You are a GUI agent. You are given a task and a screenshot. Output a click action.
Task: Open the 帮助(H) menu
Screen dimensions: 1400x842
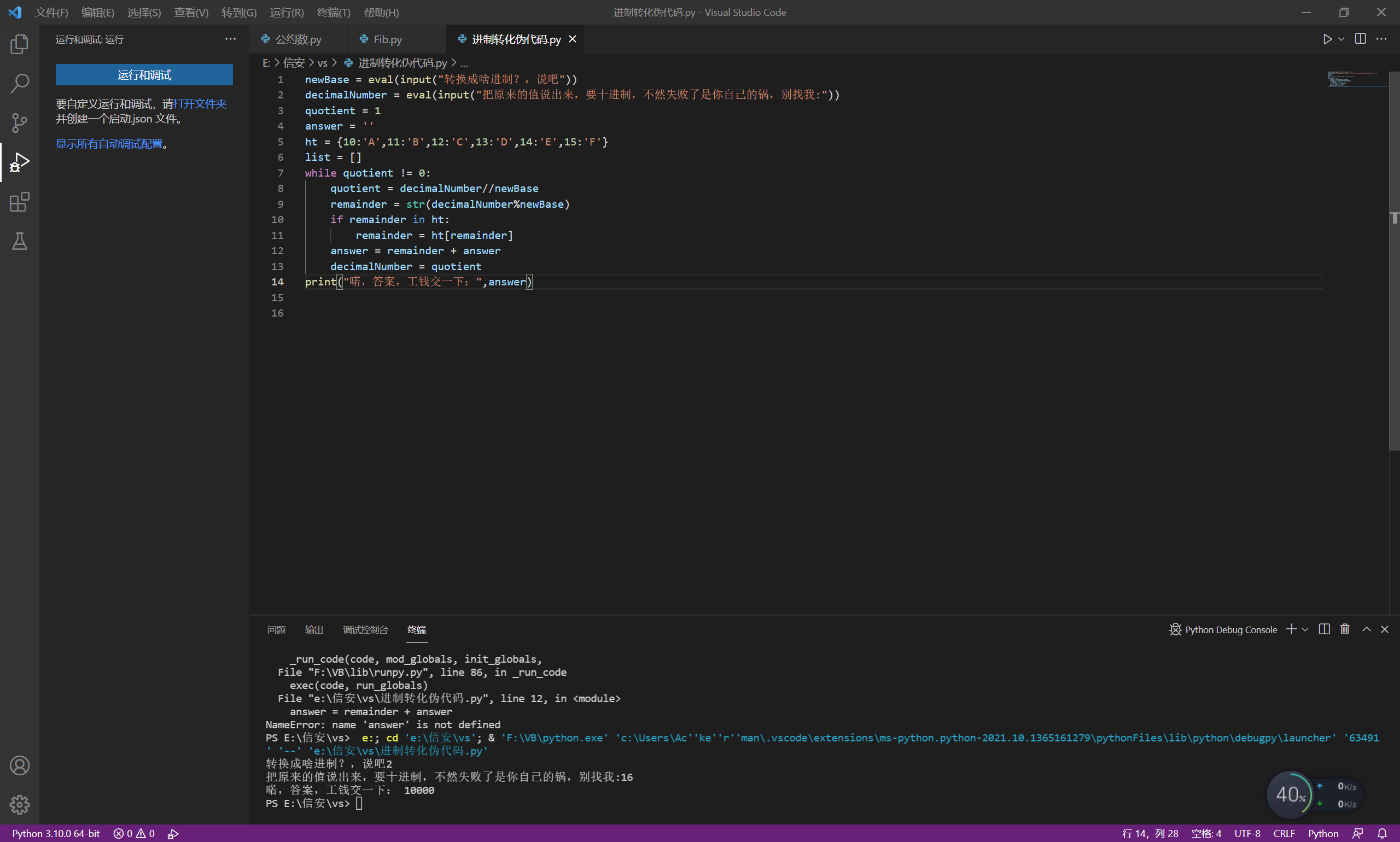[x=381, y=12]
